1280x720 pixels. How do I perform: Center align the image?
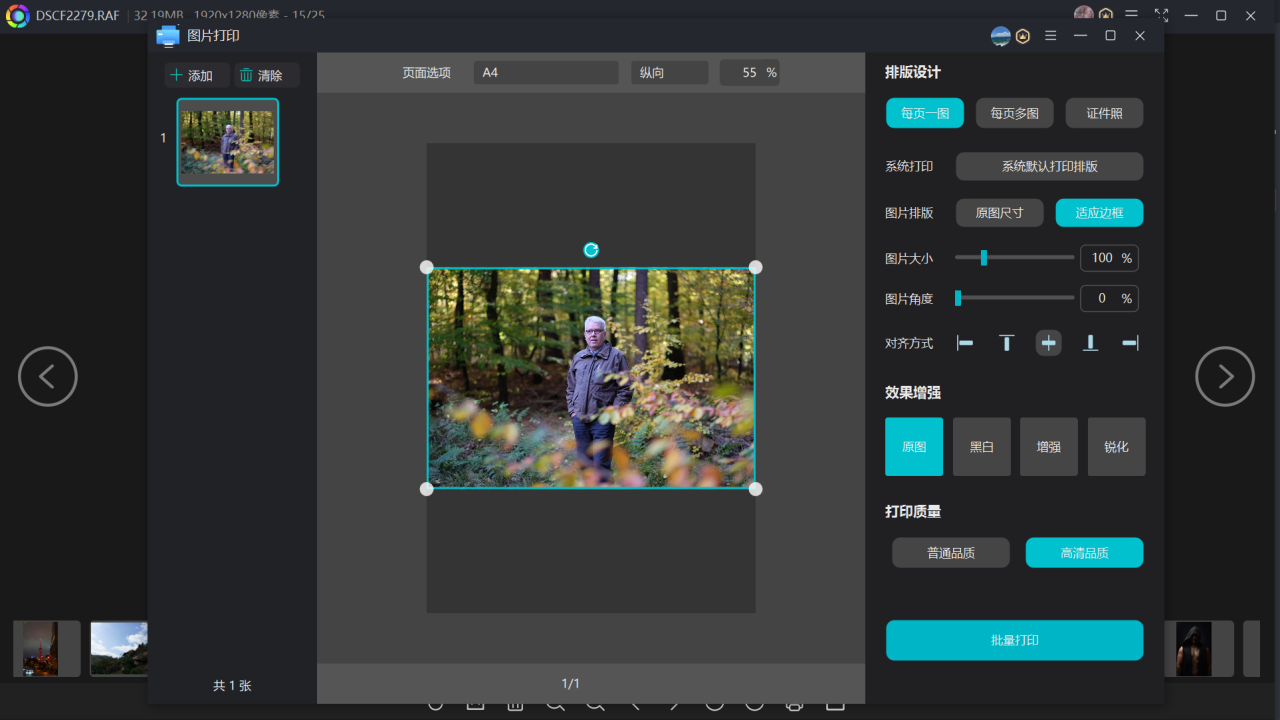click(x=1048, y=343)
